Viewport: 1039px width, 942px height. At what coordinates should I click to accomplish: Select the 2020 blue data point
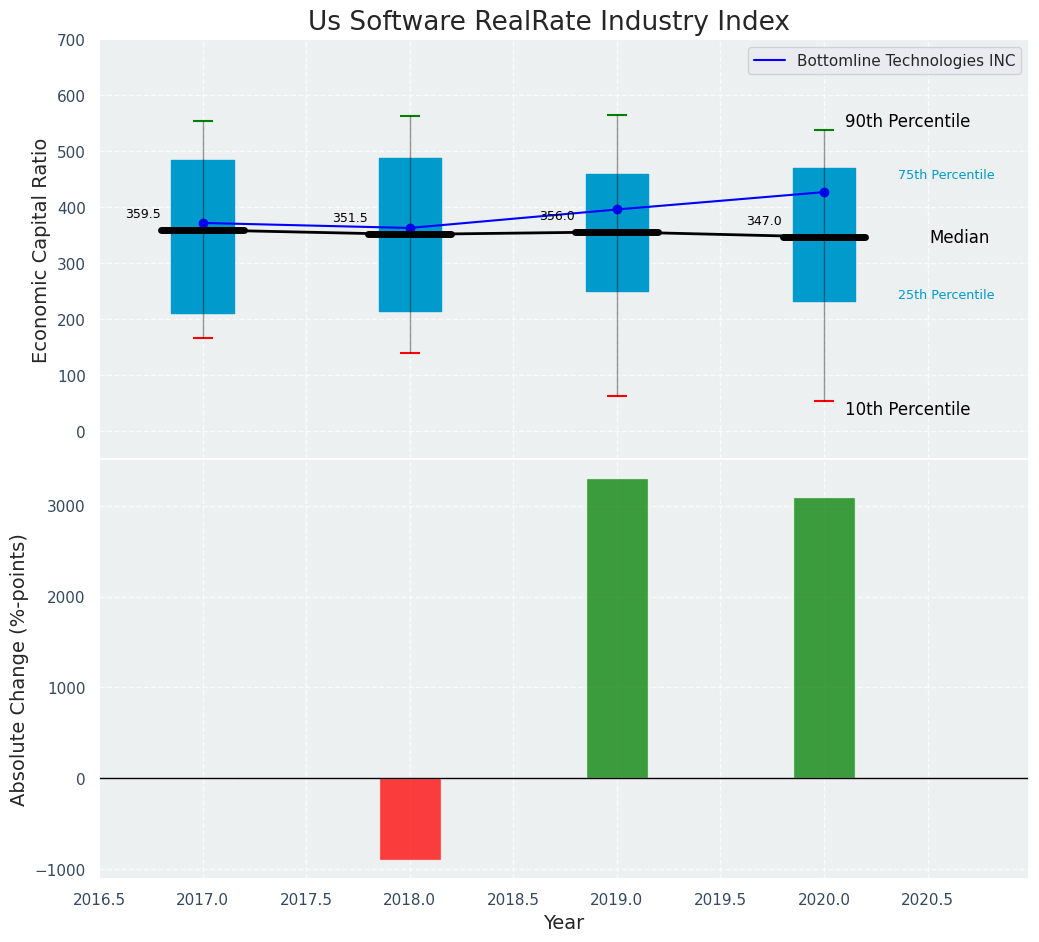(824, 192)
